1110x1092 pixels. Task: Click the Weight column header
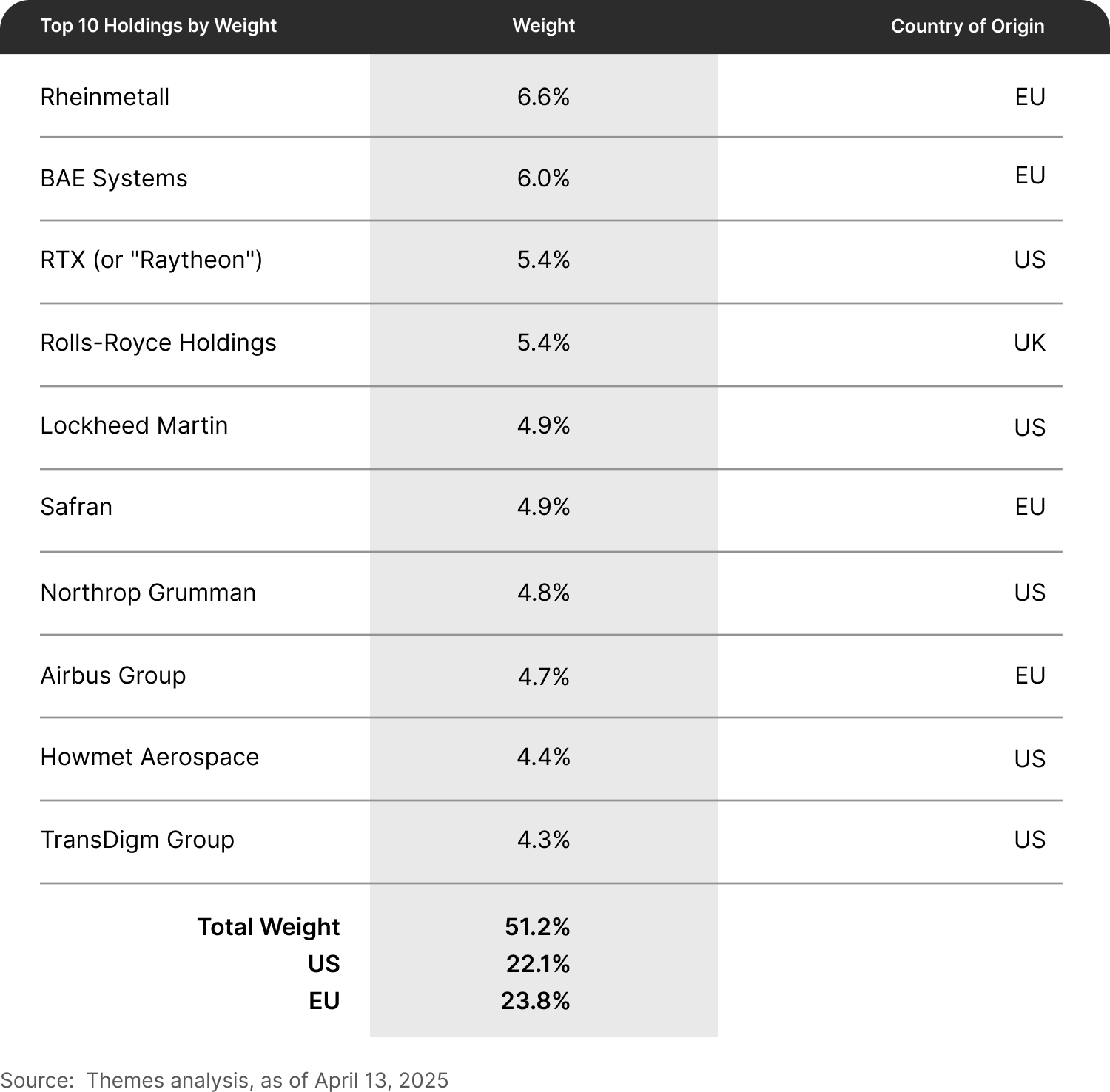point(544,25)
